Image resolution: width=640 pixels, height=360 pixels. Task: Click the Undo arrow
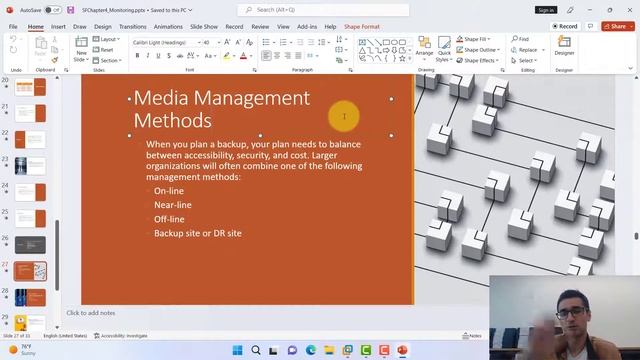13,39
